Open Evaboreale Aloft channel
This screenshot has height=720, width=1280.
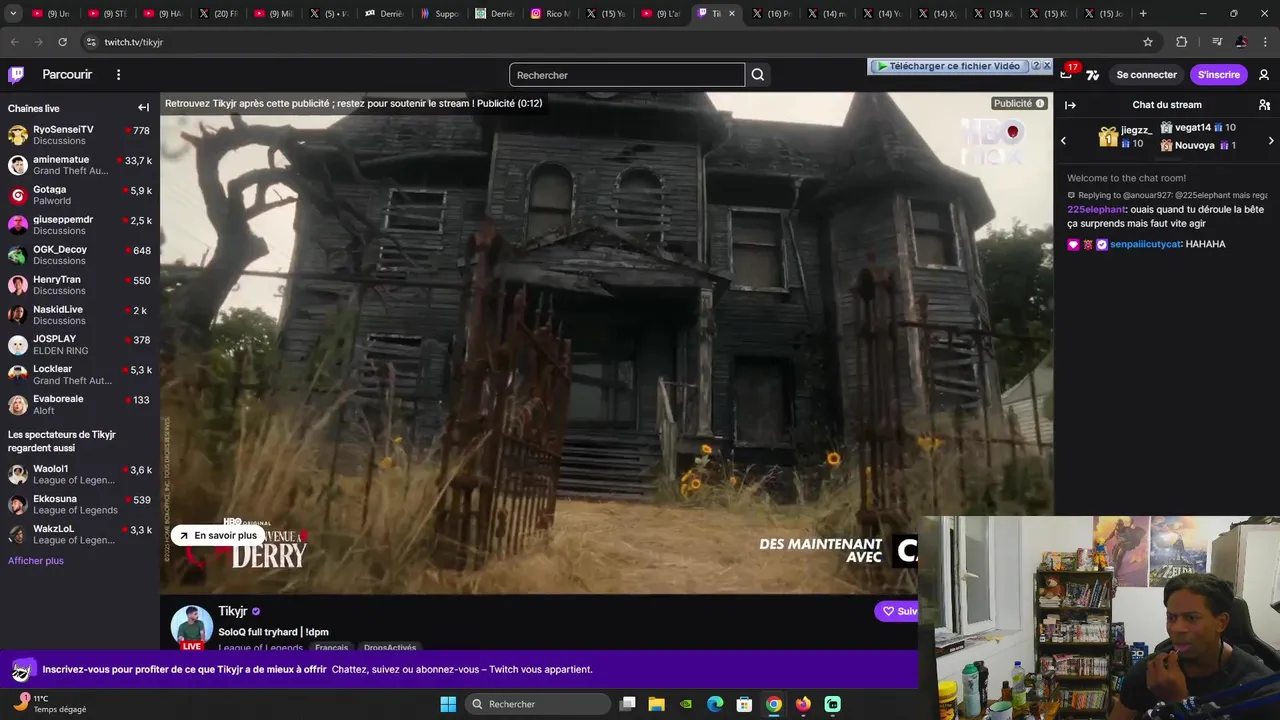[x=80, y=405]
